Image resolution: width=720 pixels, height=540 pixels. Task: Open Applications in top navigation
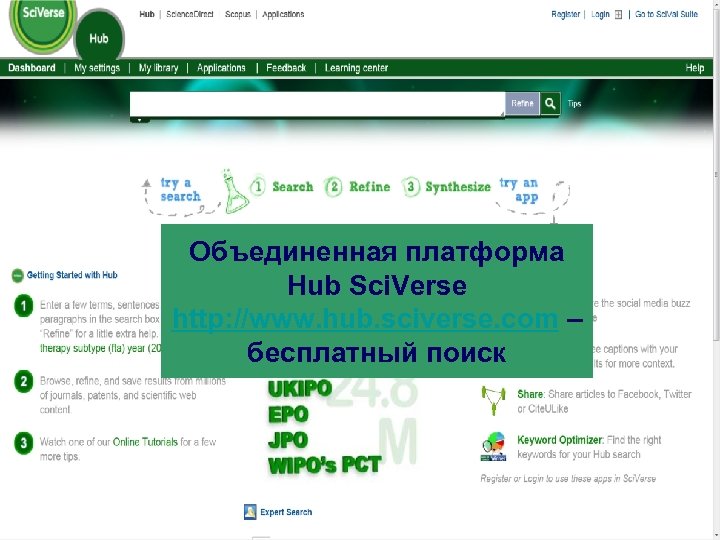pyautogui.click(x=283, y=14)
